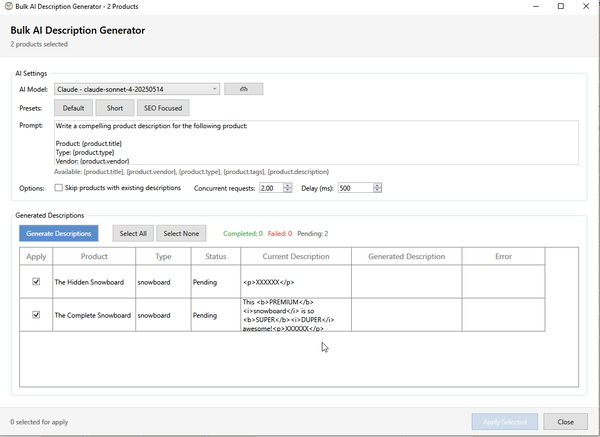Uncheck Apply for The Complete Snowboard

click(x=36, y=315)
